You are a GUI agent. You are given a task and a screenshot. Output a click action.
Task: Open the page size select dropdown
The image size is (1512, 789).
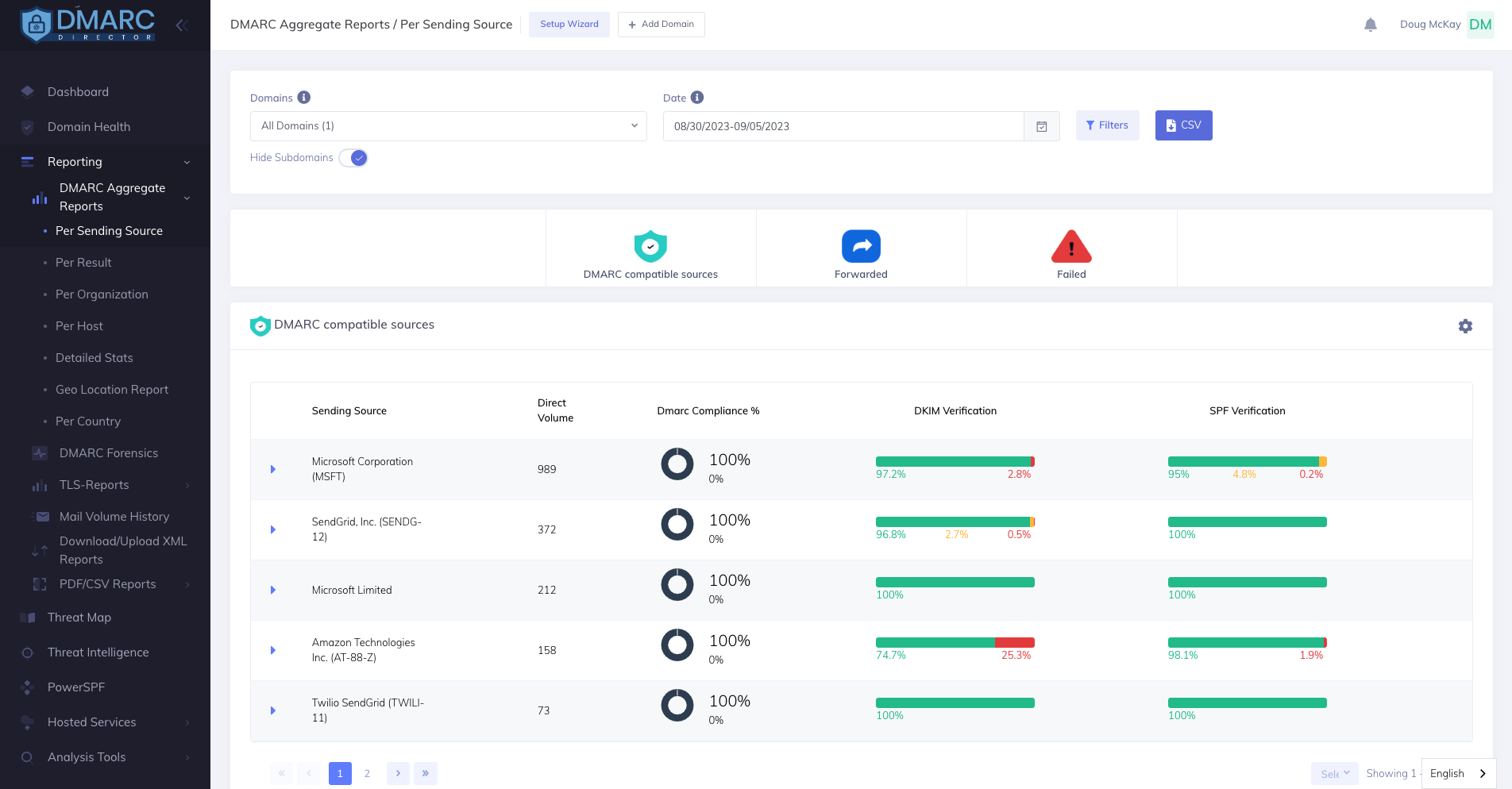click(1335, 774)
